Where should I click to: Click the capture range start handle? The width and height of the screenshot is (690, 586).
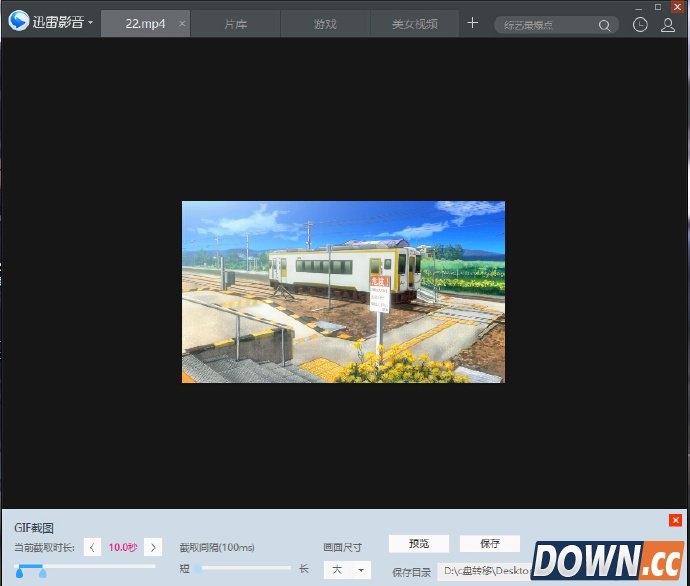pos(19,572)
